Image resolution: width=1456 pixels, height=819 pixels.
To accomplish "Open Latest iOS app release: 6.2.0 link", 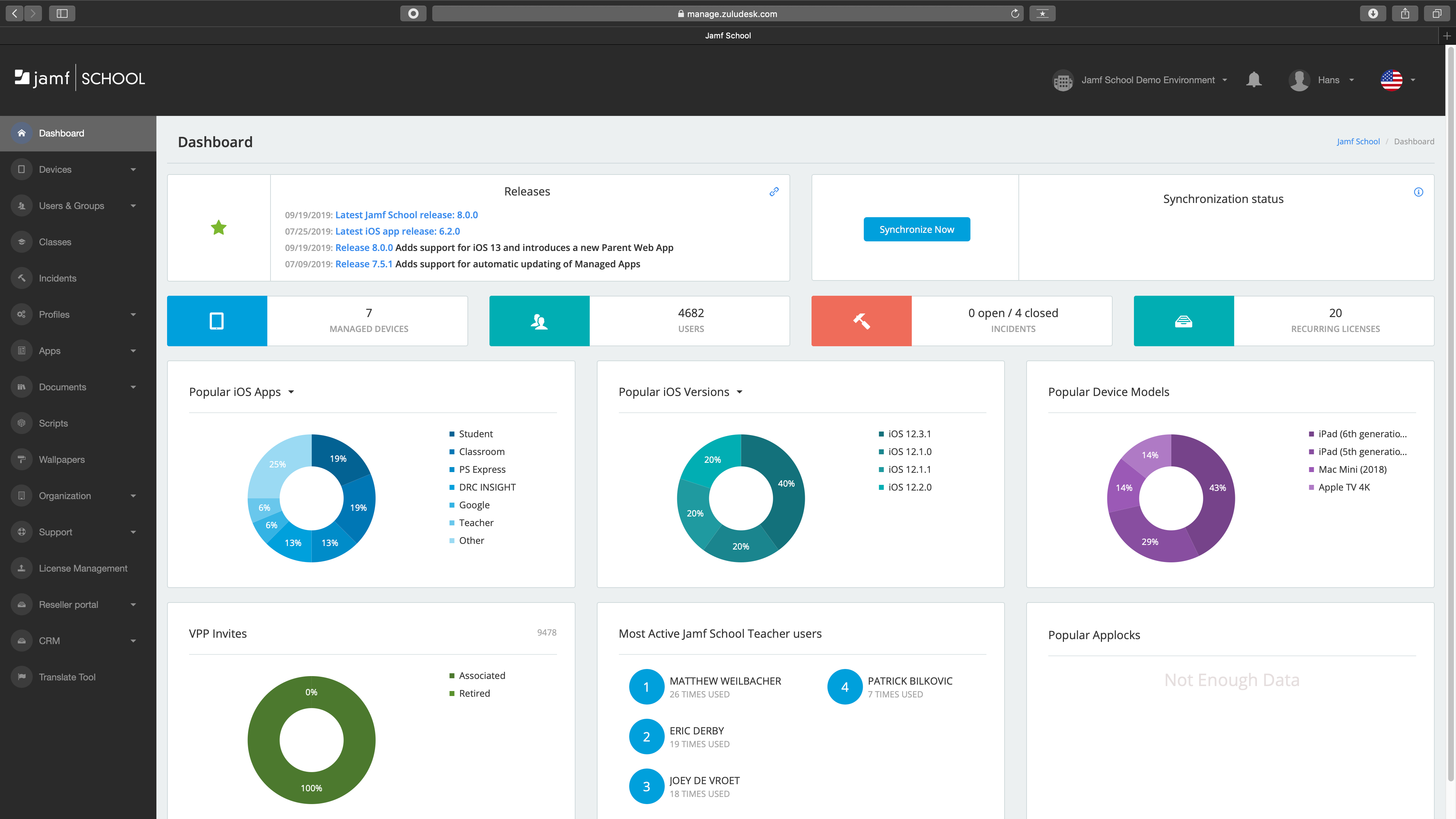I will click(x=397, y=231).
